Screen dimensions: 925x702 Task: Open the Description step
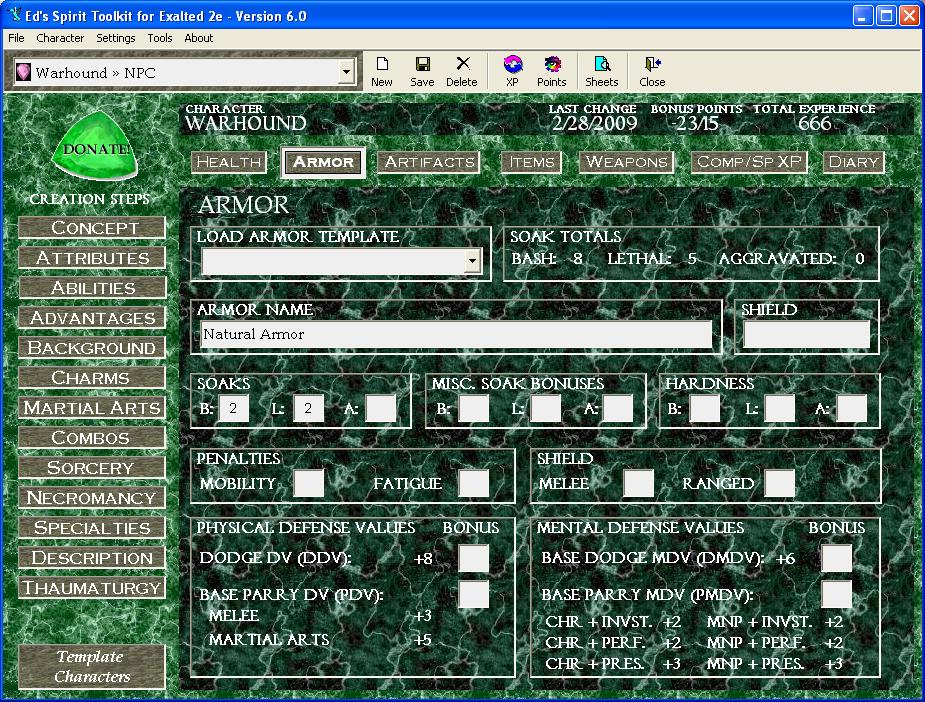pos(92,558)
